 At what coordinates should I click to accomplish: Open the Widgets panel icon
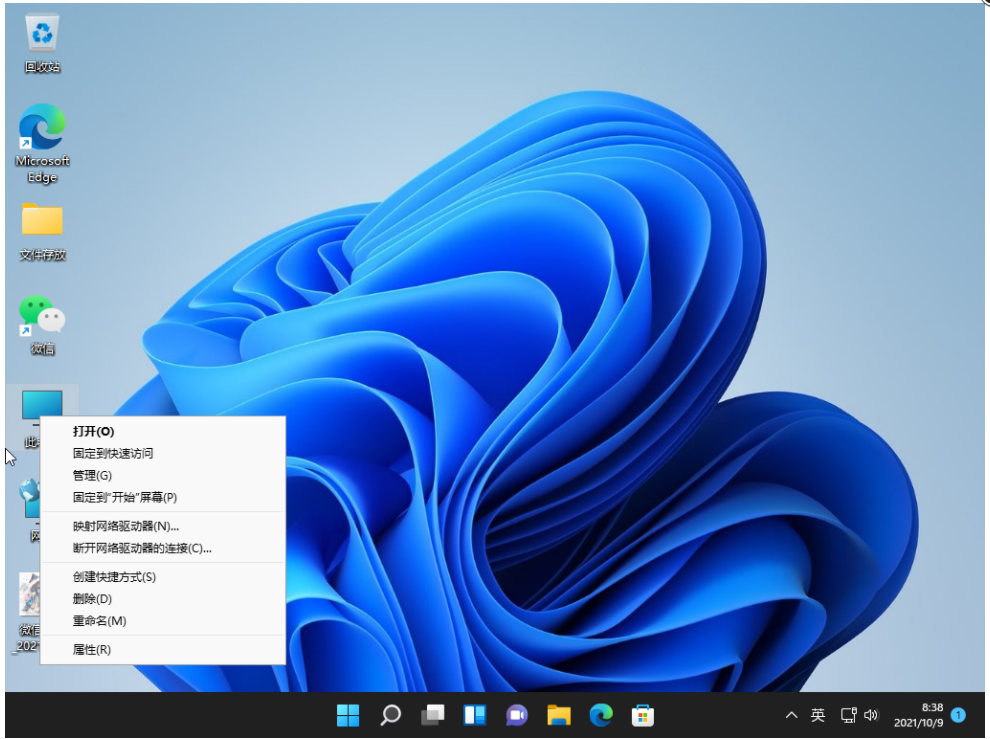(x=474, y=715)
